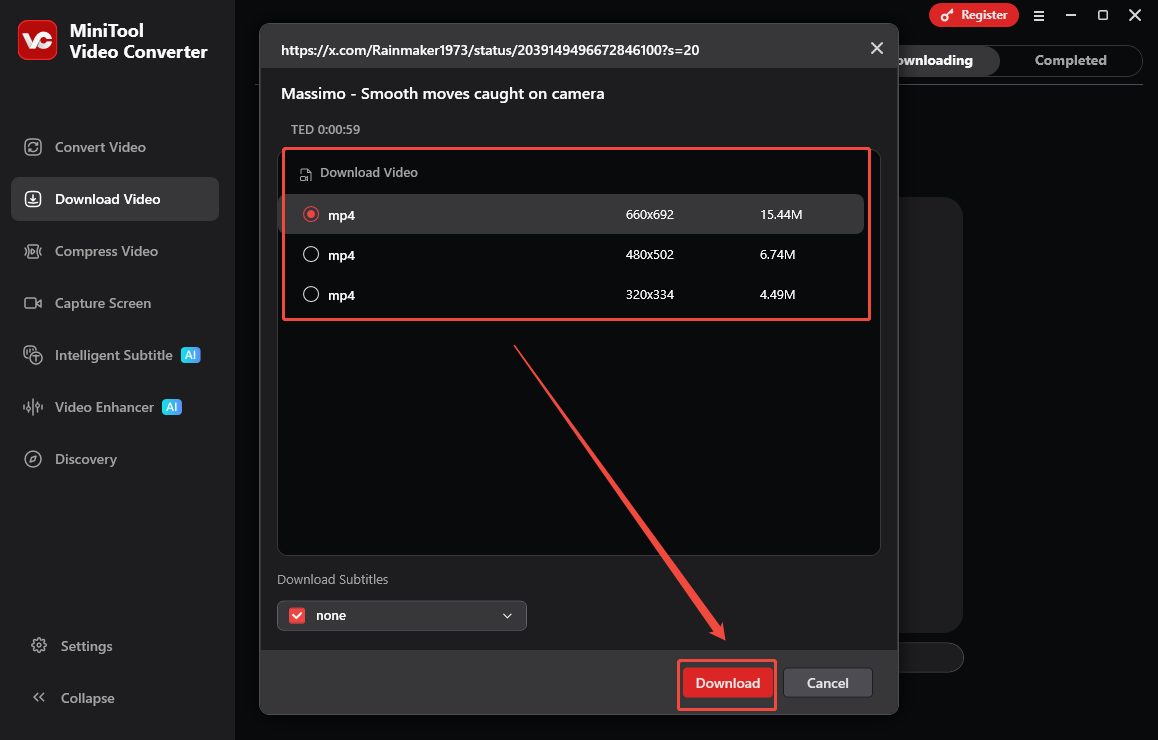1158x740 pixels.
Task: Click the MiniTool Video Converter logo icon
Action: pos(38,40)
